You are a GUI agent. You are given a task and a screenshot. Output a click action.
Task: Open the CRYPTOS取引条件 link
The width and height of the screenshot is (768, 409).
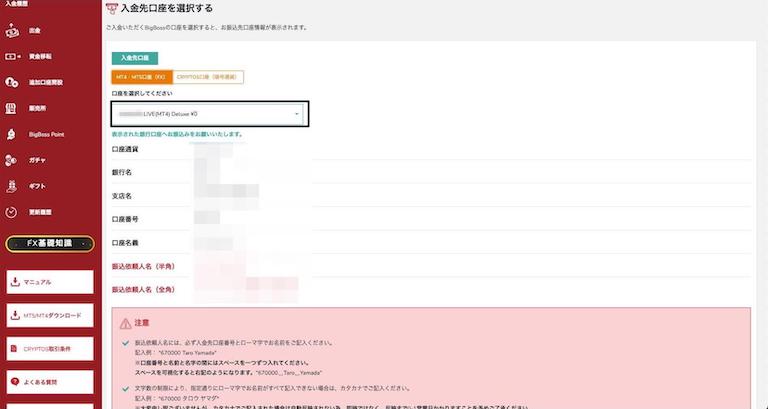50,349
